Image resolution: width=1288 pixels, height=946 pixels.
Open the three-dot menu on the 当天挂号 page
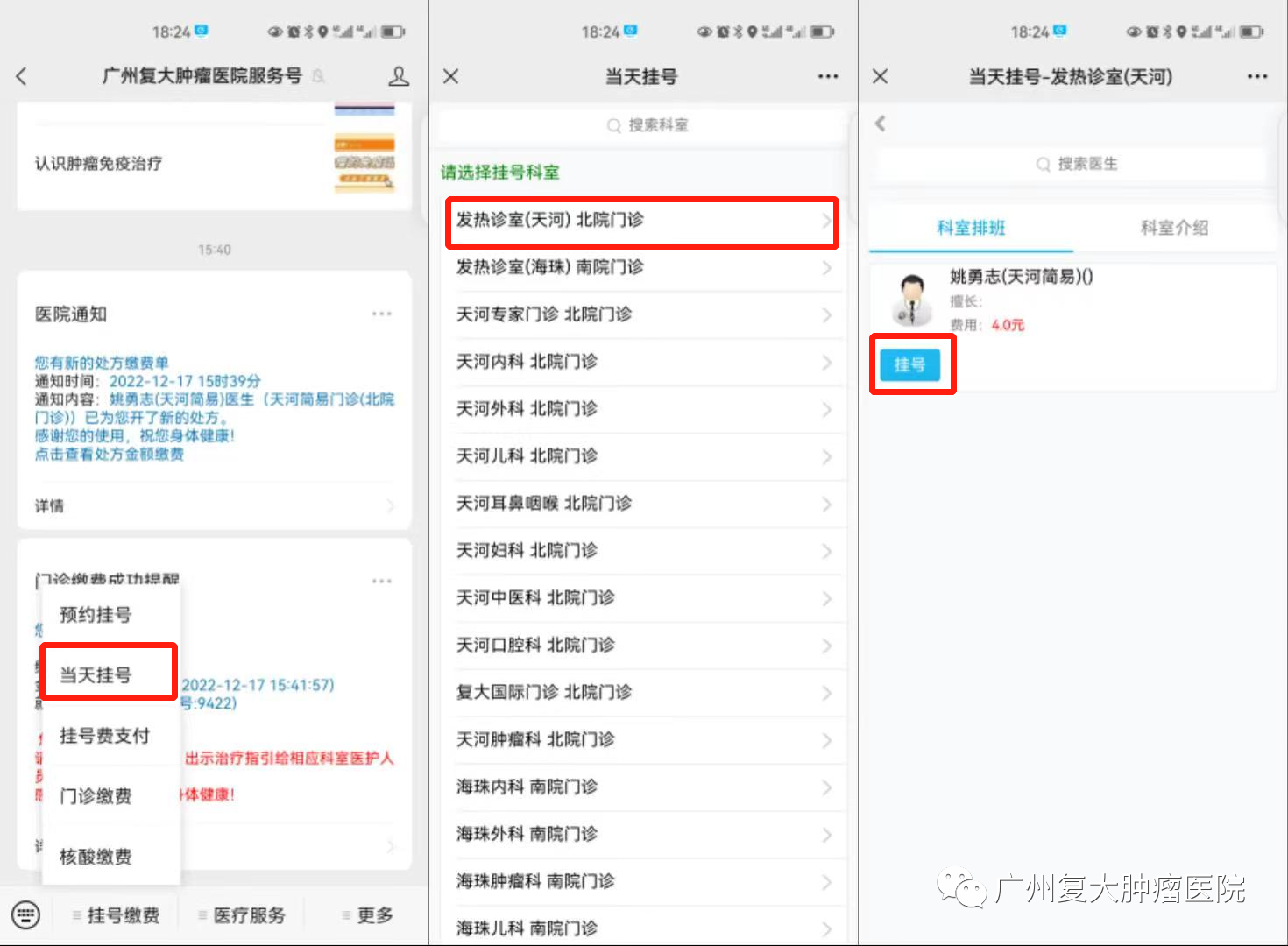point(827,76)
